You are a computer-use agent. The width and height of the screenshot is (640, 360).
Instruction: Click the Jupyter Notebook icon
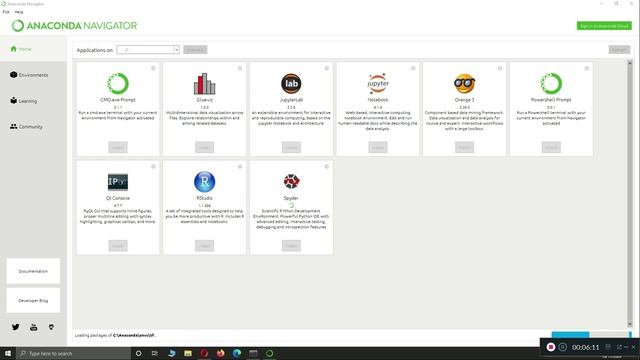(x=378, y=83)
